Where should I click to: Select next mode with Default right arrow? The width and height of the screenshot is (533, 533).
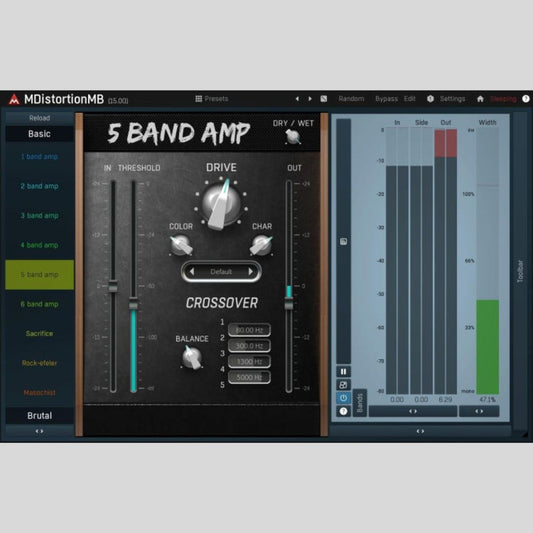pos(251,272)
